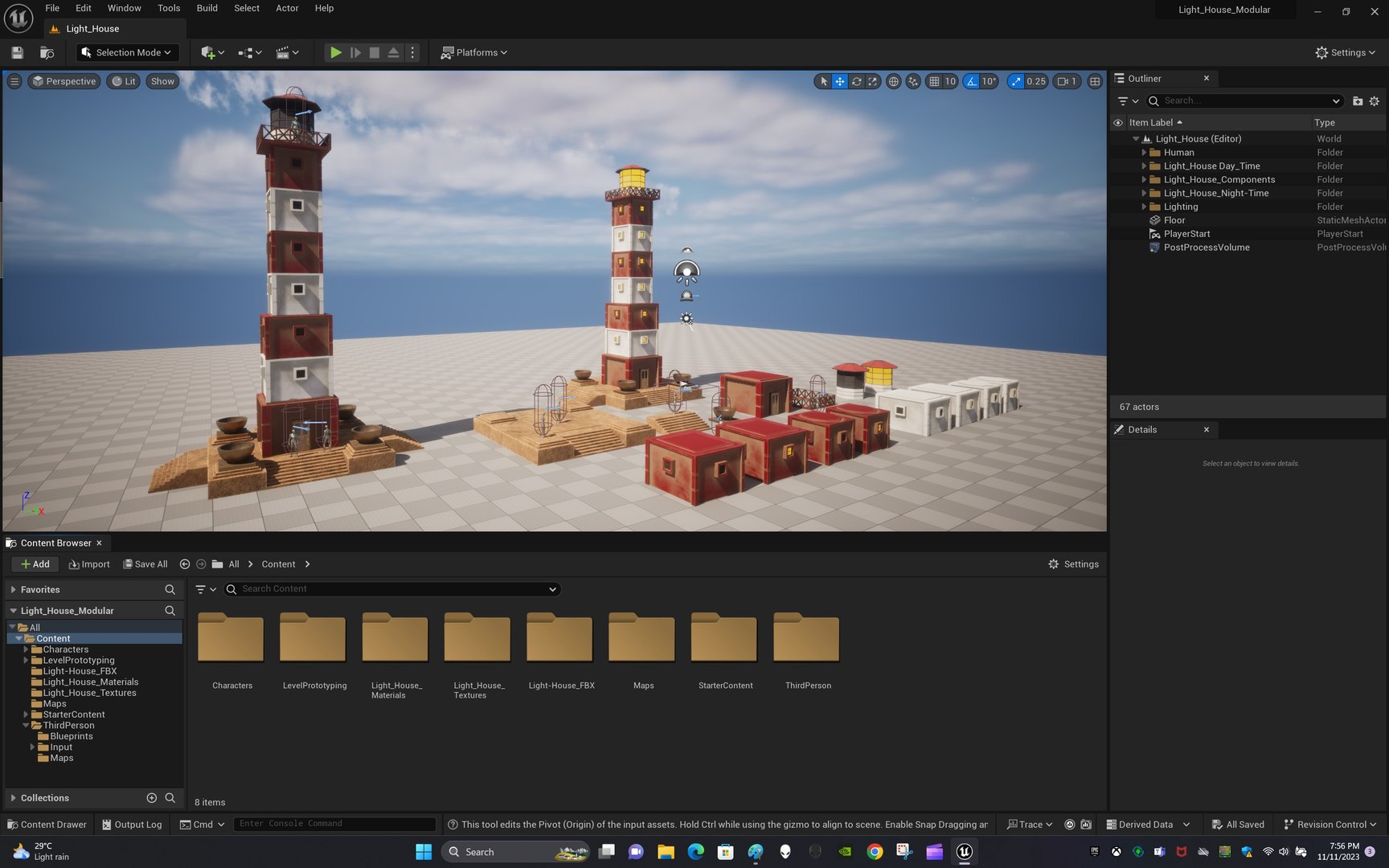Toggle visibility eye column in Outliner
The width and height of the screenshot is (1389, 868).
tap(1118, 123)
